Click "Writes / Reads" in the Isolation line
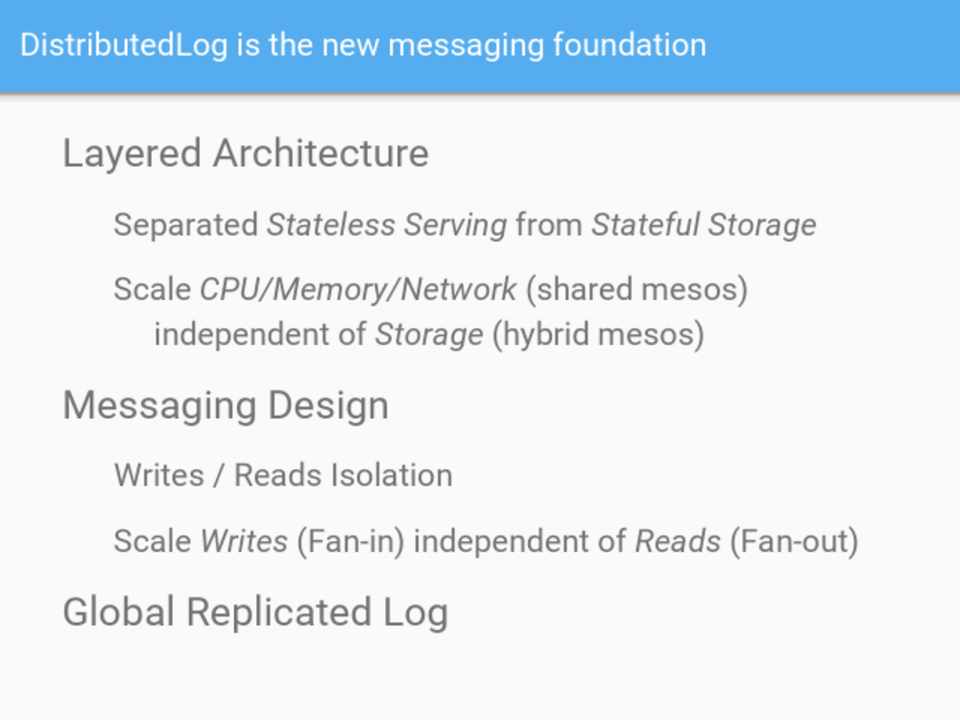The height and width of the screenshot is (720, 960). click(x=218, y=475)
